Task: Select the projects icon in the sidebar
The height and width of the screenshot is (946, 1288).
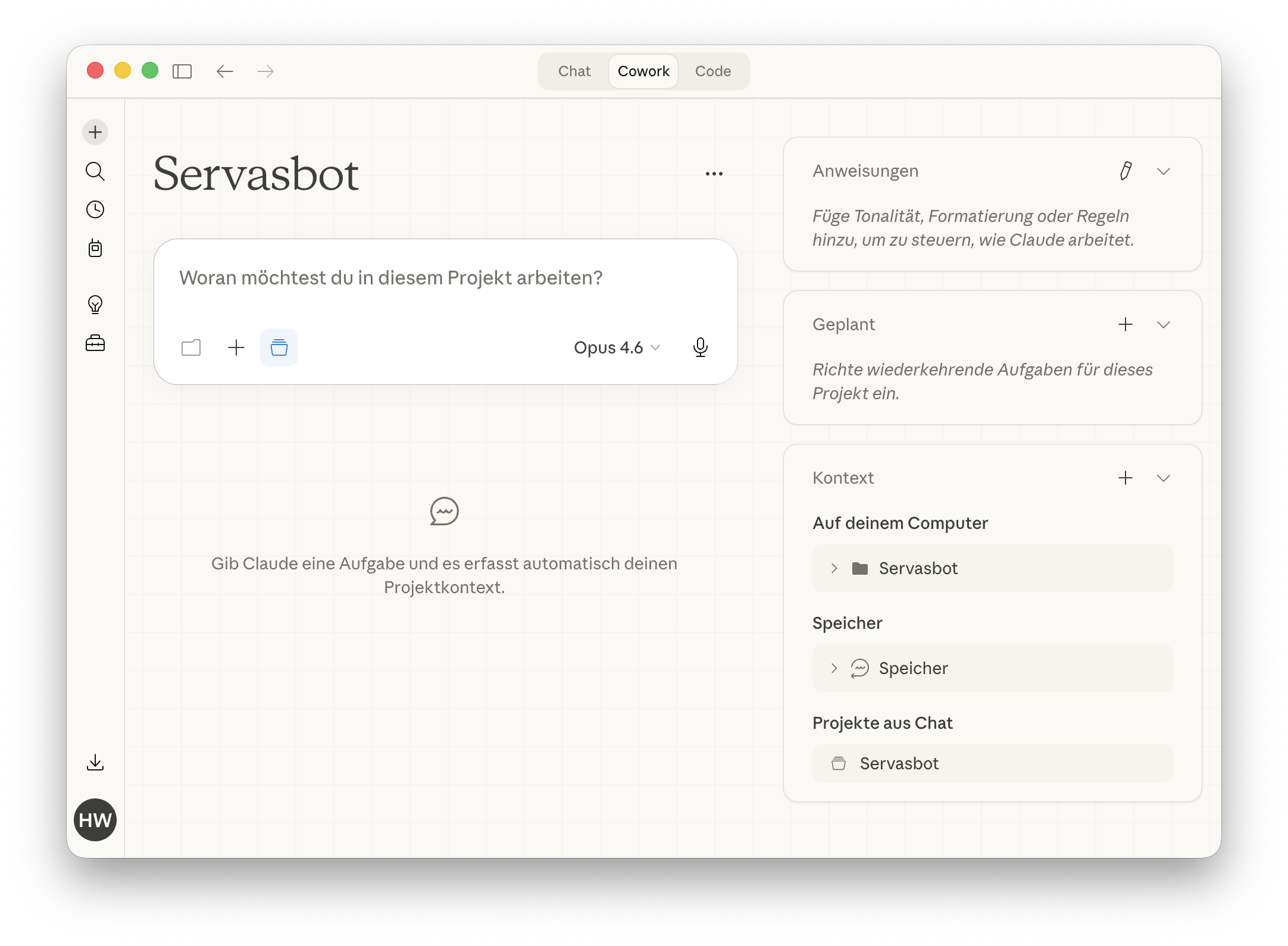Action: point(95,249)
